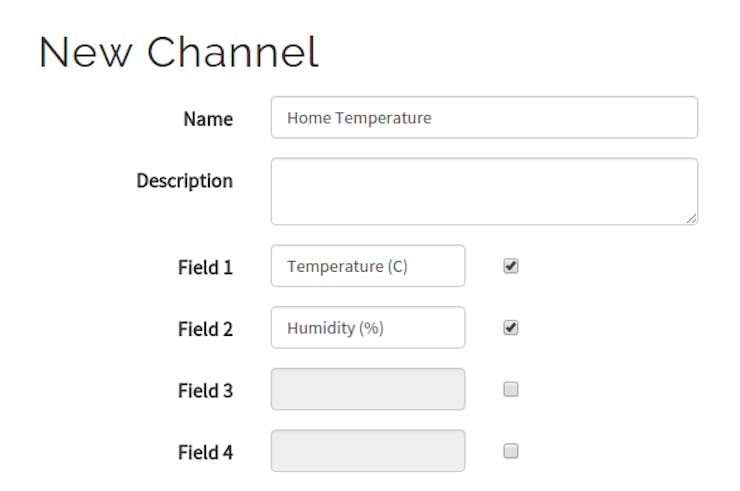Click the 'Field 4' label

coord(205,452)
